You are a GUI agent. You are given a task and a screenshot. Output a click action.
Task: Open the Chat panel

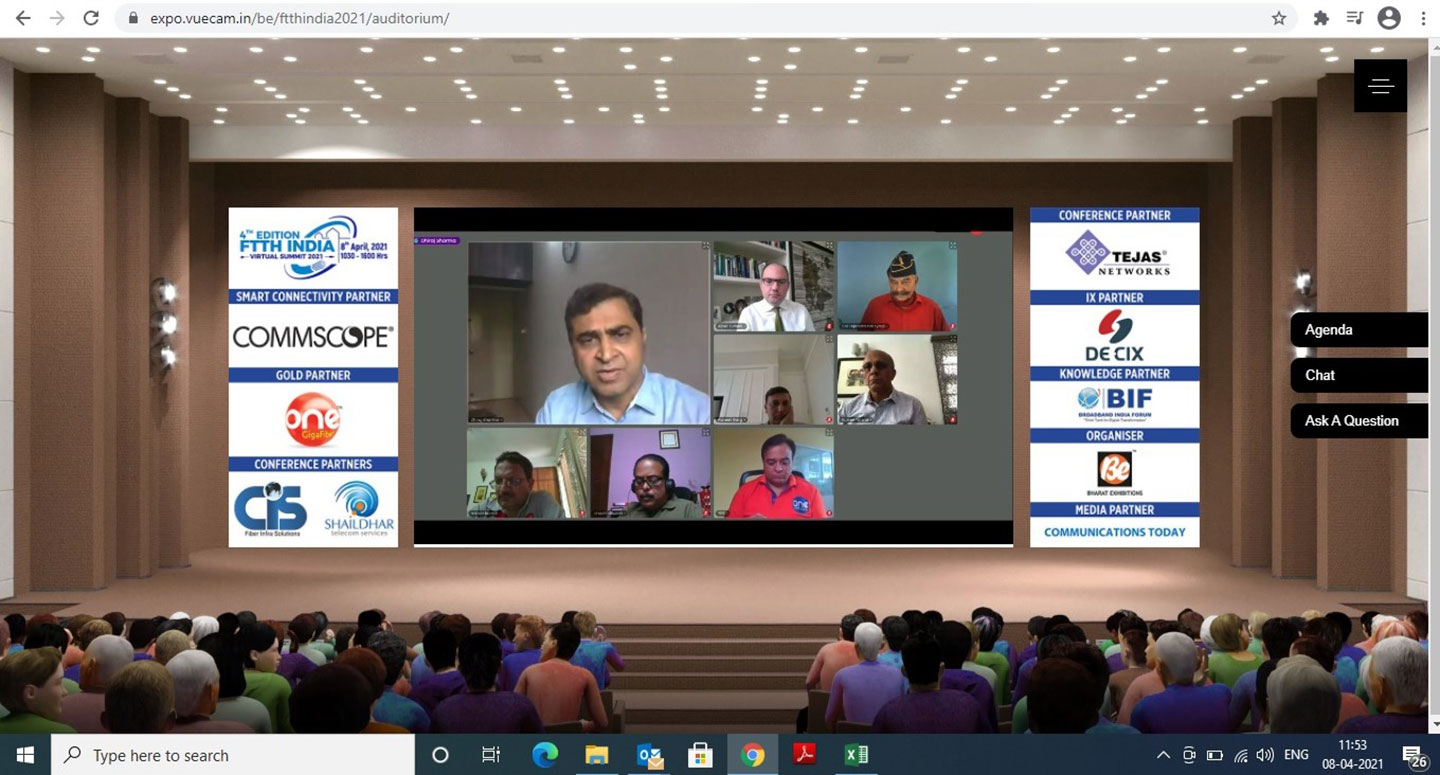pos(1360,375)
